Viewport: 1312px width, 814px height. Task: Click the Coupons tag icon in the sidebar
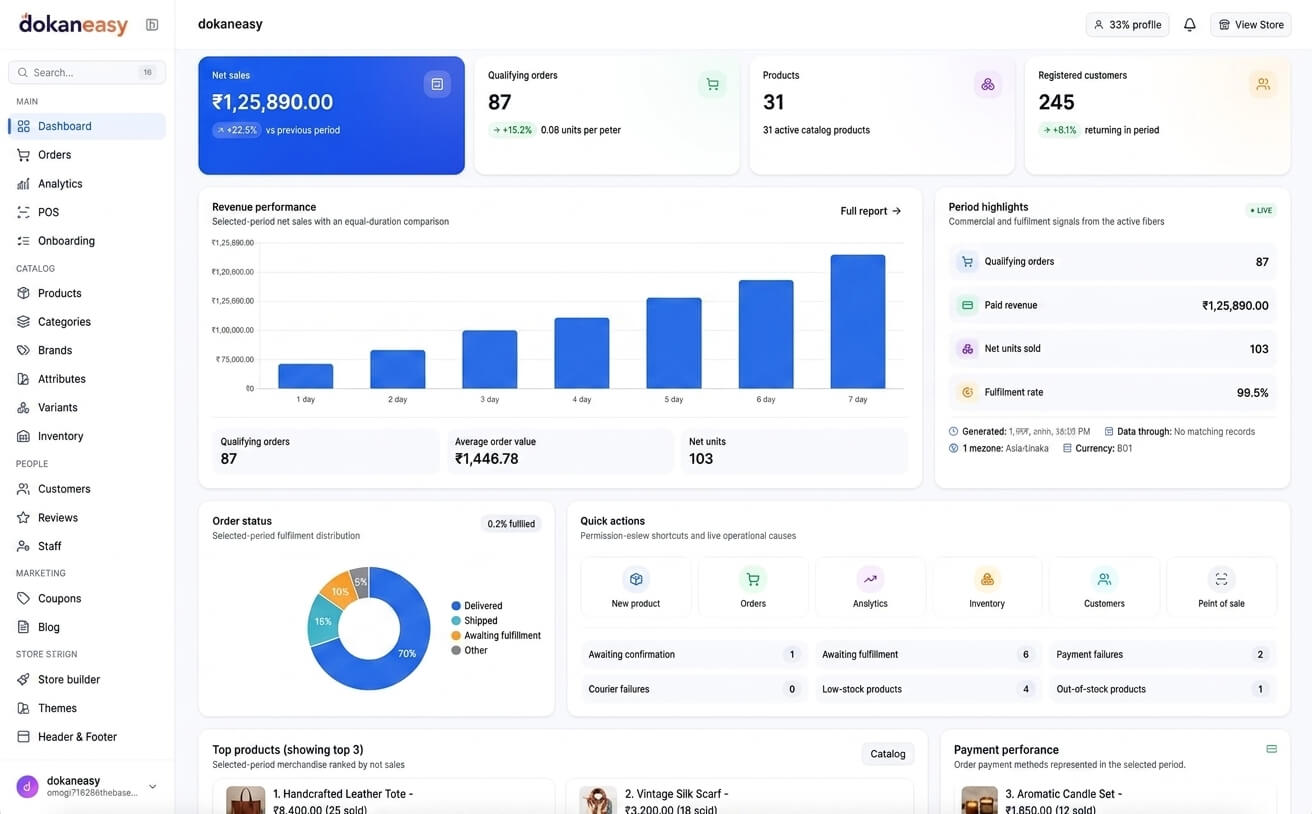[23, 598]
